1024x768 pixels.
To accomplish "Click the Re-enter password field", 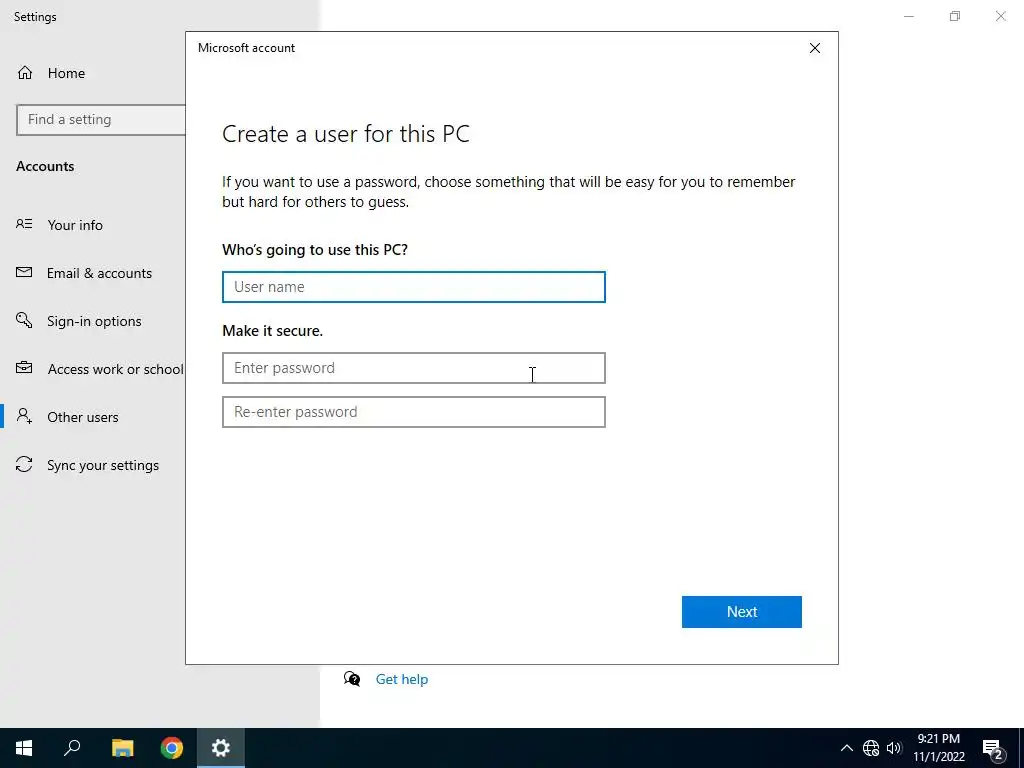I will pos(414,412).
